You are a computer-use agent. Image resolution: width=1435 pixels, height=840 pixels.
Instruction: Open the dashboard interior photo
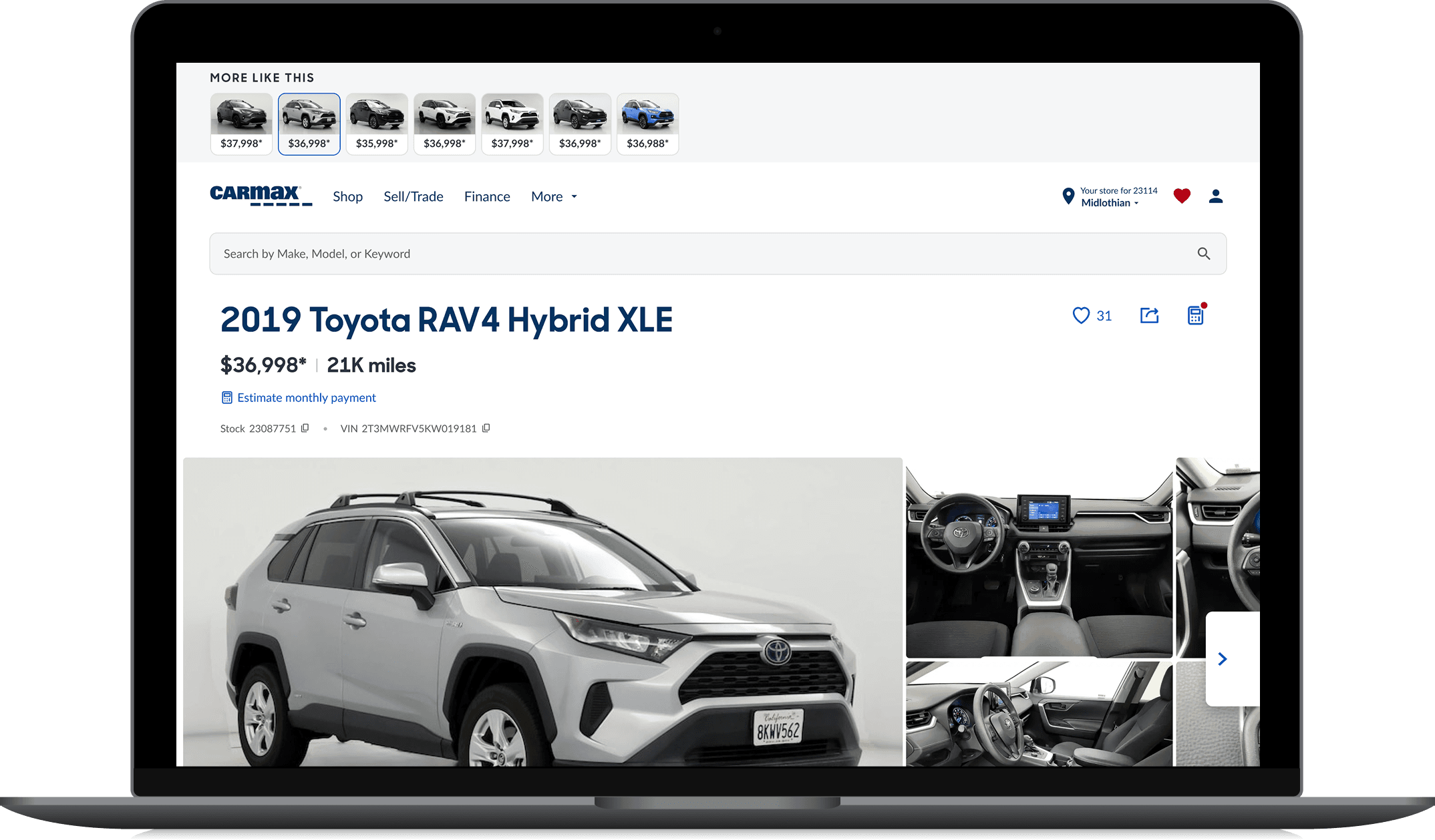coord(1039,558)
